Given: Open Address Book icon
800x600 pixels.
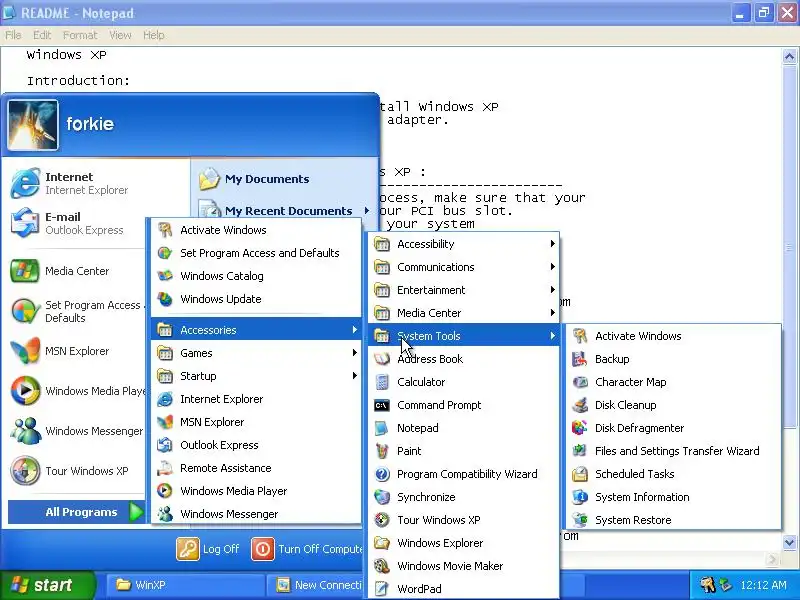Looking at the screenshot, I should (x=382, y=359).
